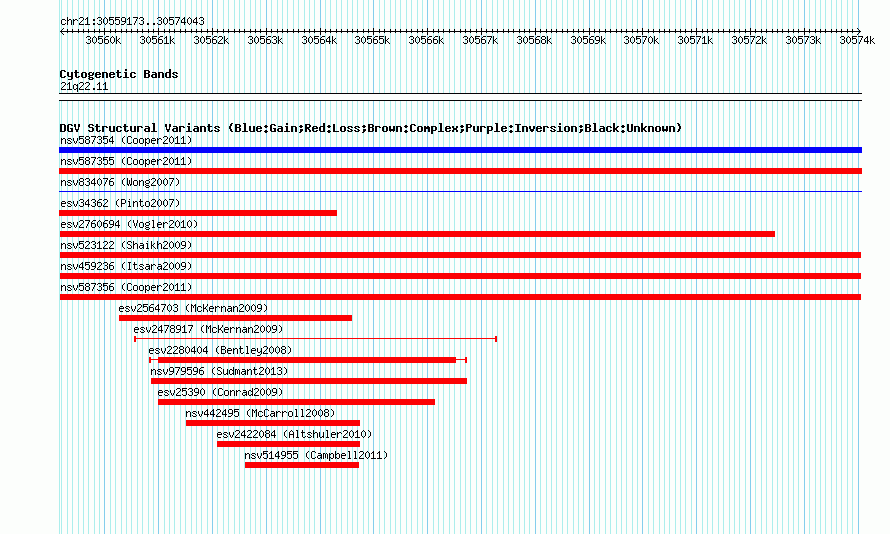Image resolution: width=890 pixels, height=534 pixels.
Task: Click the 30564k ruler mark
Action: pos(319,40)
